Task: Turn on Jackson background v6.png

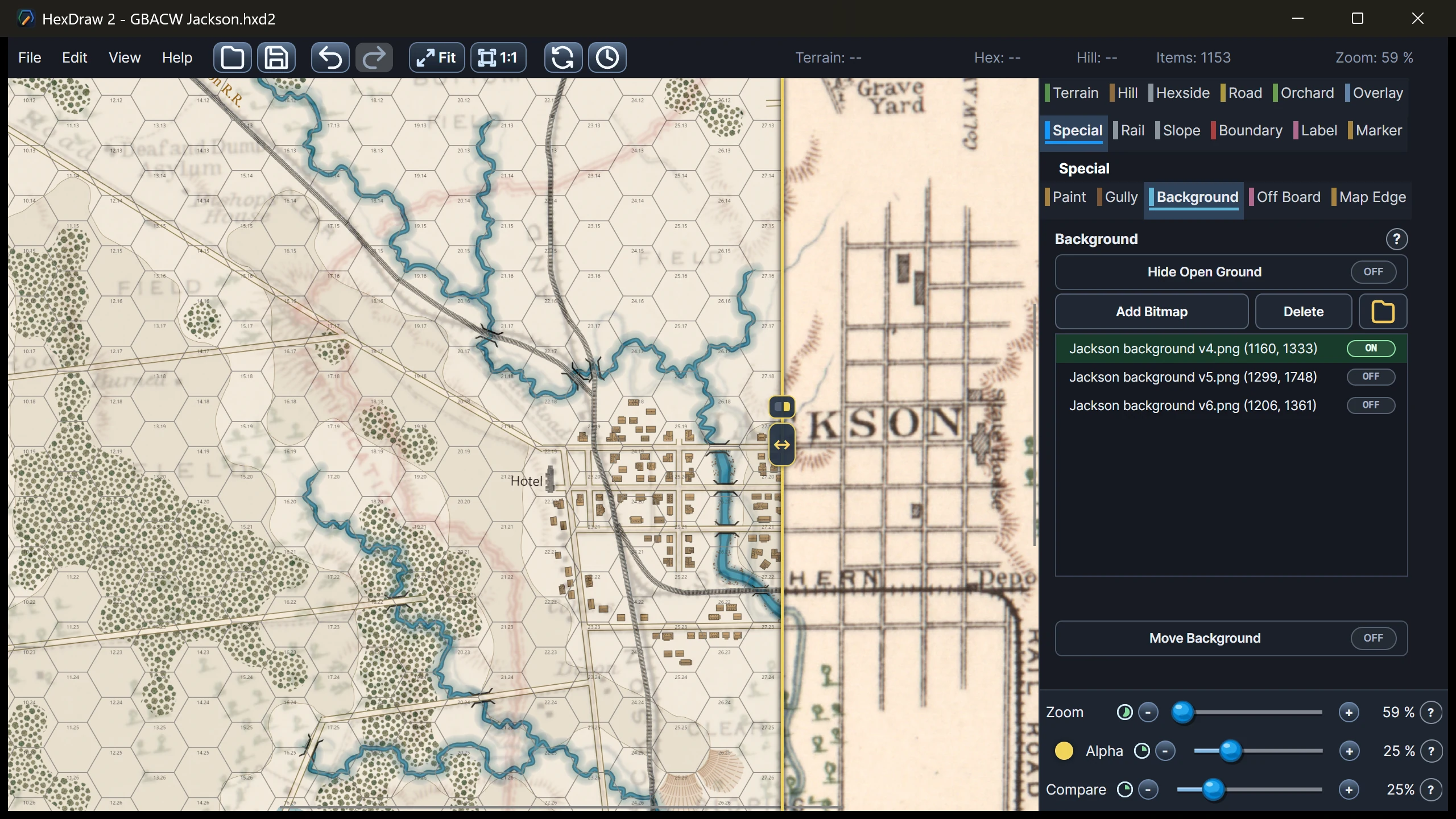Action: tap(1371, 405)
